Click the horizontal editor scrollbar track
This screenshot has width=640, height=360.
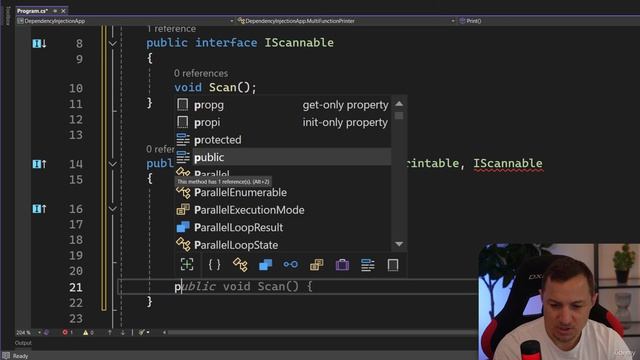point(322,333)
